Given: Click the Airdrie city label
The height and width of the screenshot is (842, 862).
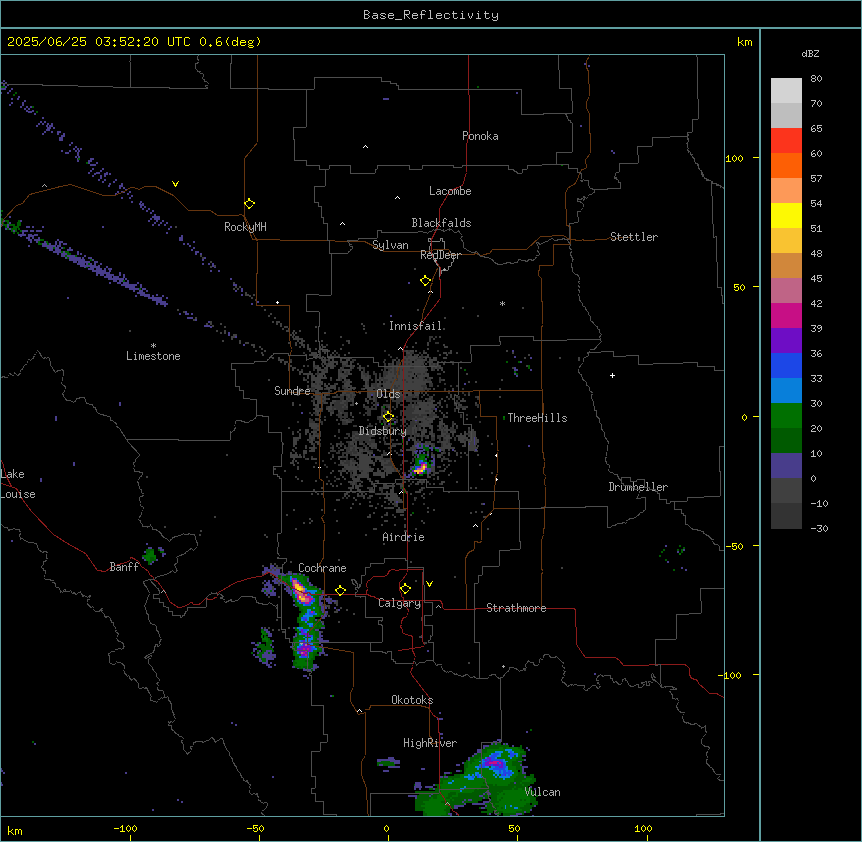Looking at the screenshot, I should coord(404,537).
